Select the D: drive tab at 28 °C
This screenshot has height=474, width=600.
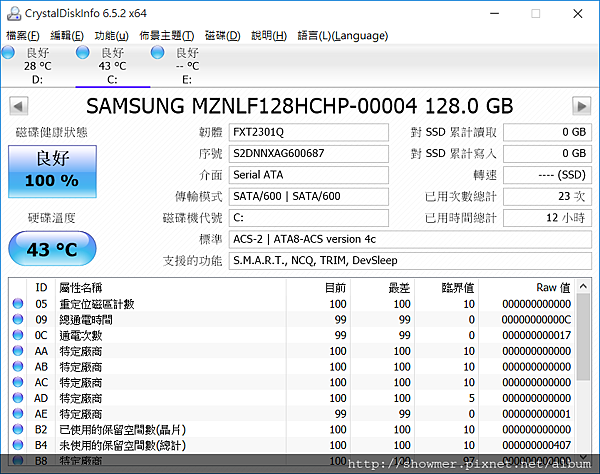[x=38, y=66]
